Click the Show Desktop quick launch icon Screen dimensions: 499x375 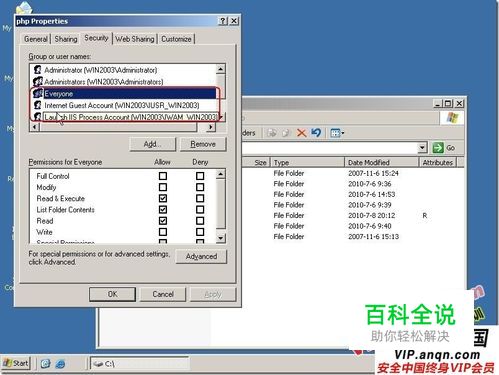[x=45, y=363]
